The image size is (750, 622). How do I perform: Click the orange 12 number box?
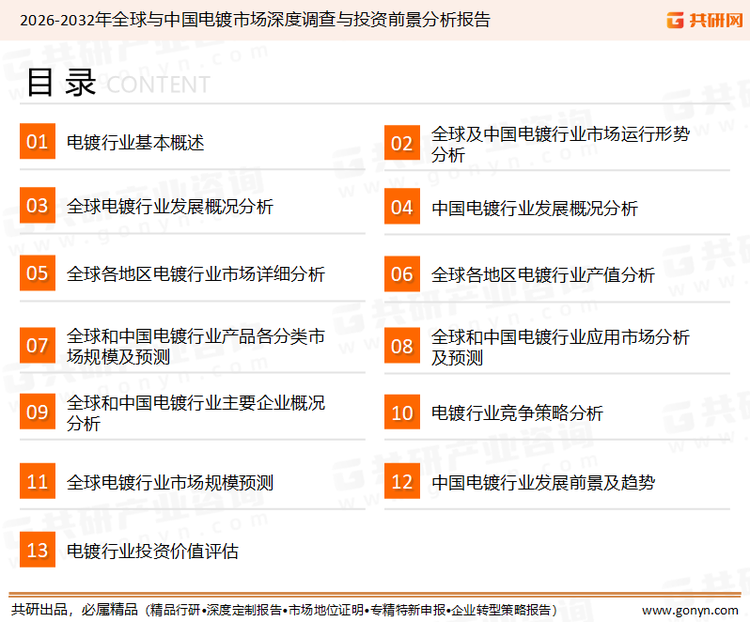pos(402,481)
